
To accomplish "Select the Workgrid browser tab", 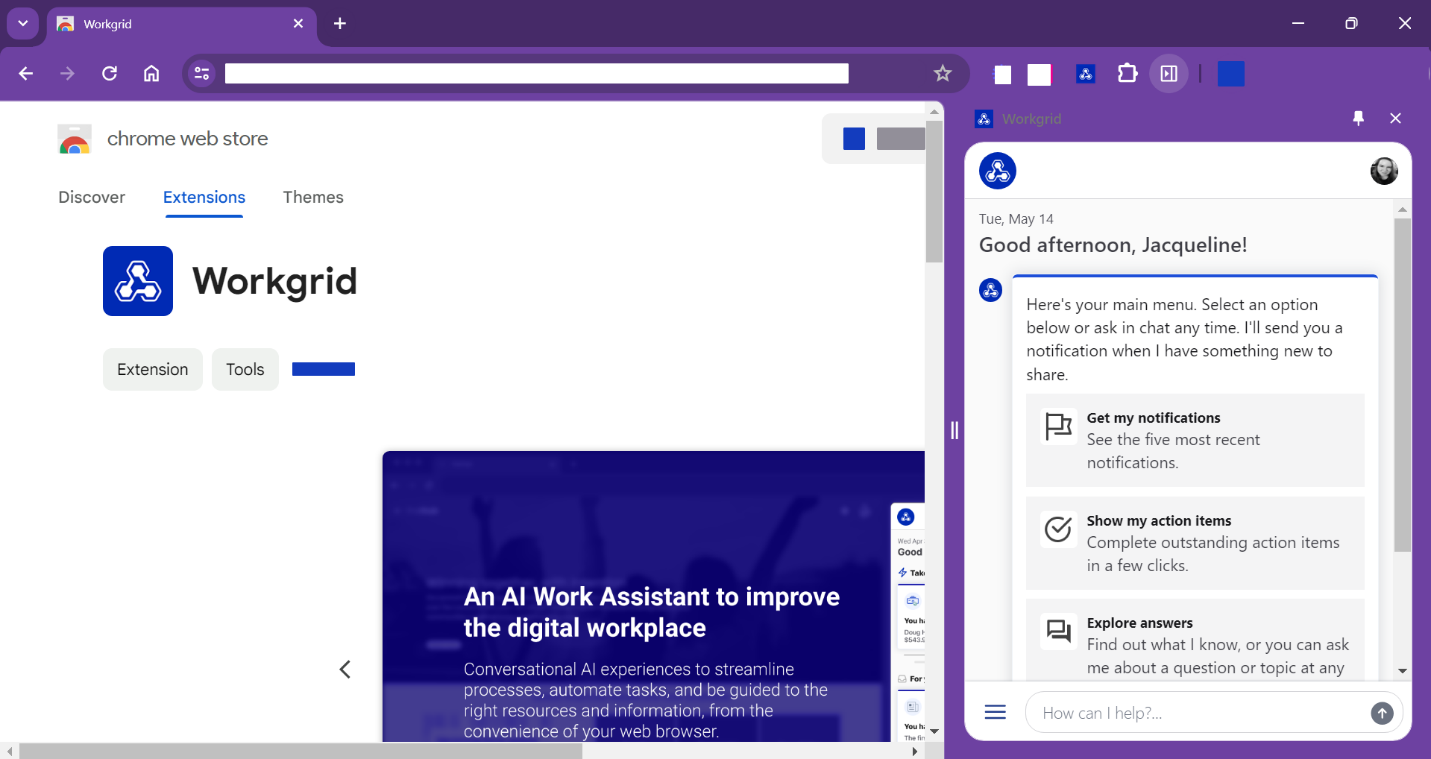I will 180,23.
